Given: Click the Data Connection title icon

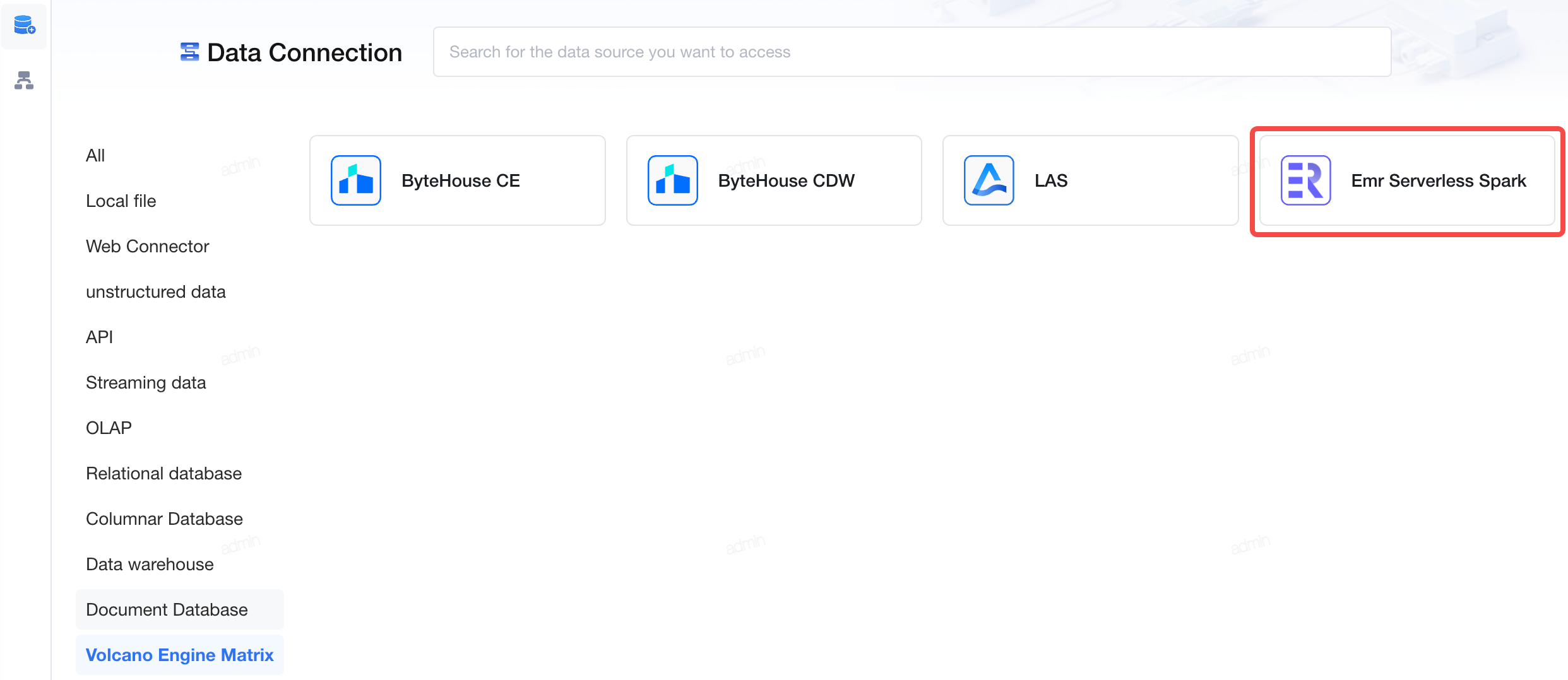Looking at the screenshot, I should click(189, 52).
